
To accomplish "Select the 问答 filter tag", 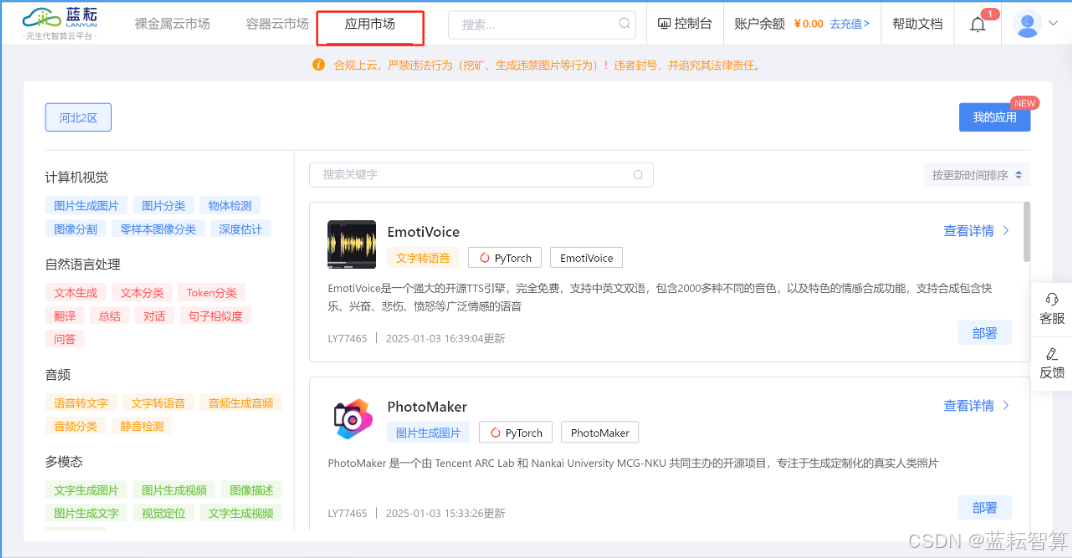I will click(x=65, y=339).
